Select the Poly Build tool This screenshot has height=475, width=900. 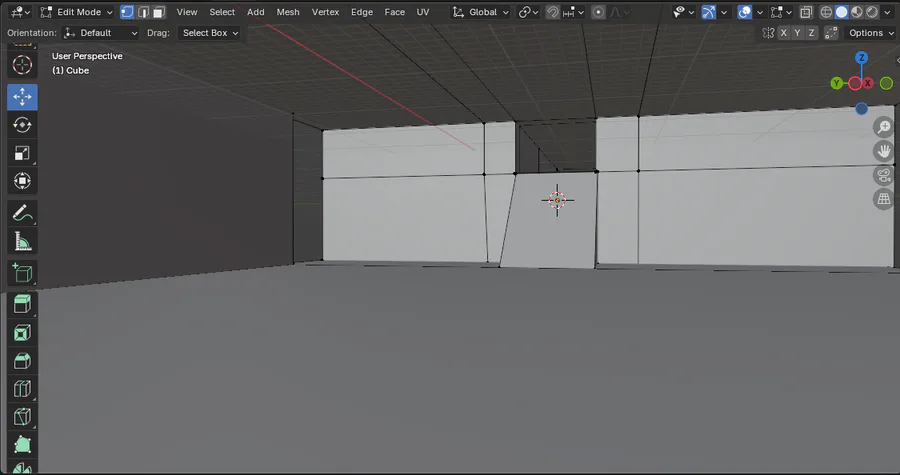22,445
